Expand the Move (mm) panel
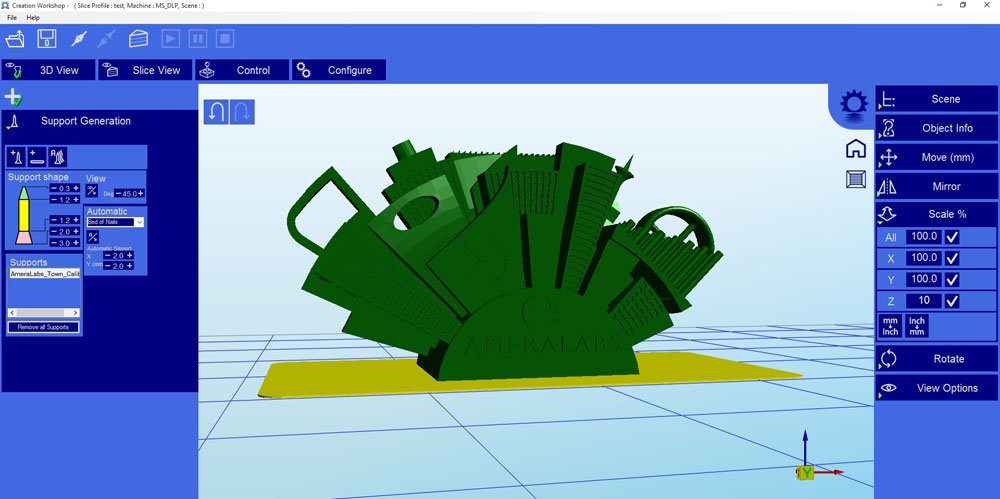The height and width of the screenshot is (499, 1000). pyautogui.click(x=936, y=158)
